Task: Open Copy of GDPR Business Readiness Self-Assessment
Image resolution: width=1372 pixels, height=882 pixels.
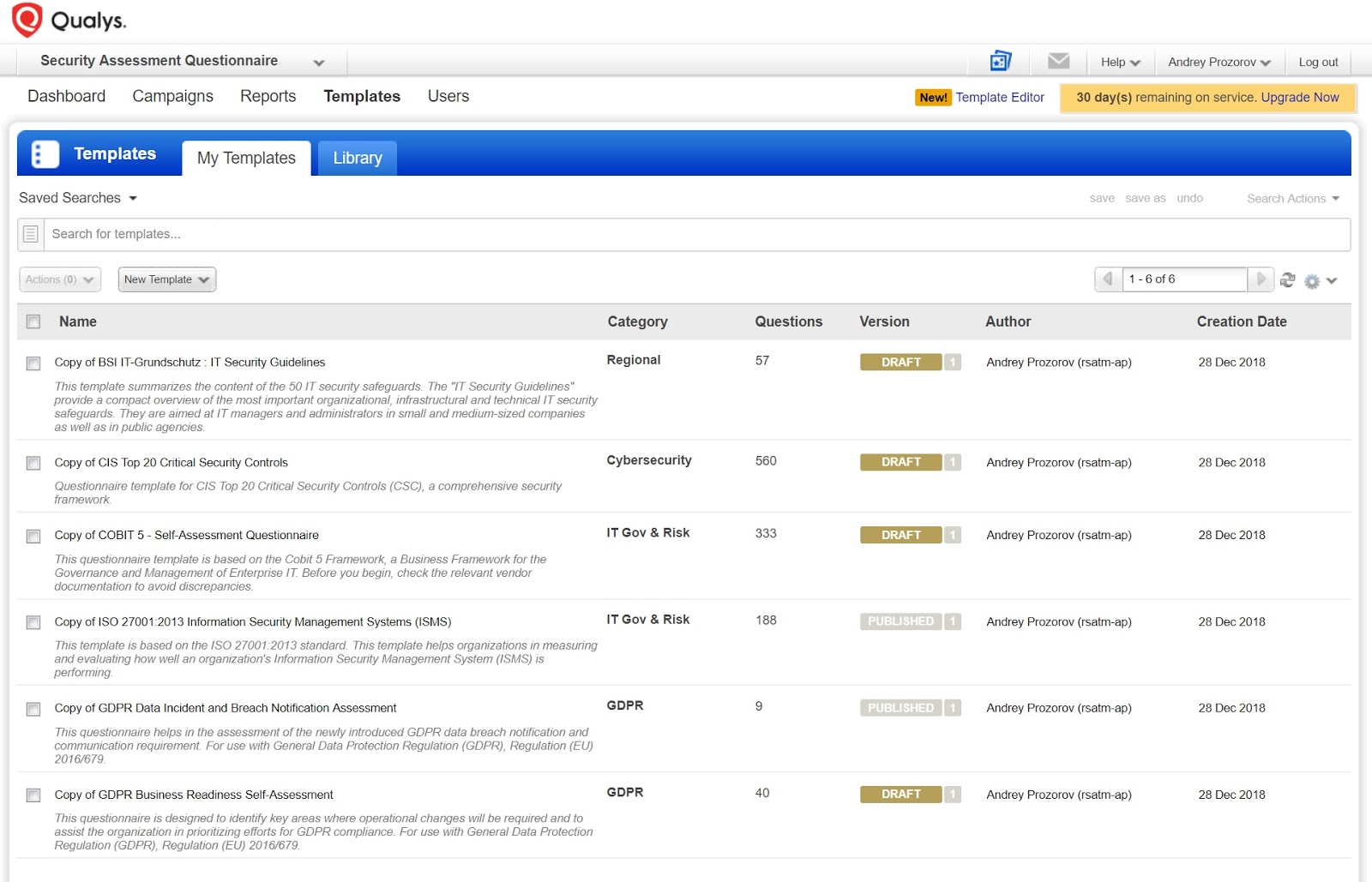Action: [194, 795]
